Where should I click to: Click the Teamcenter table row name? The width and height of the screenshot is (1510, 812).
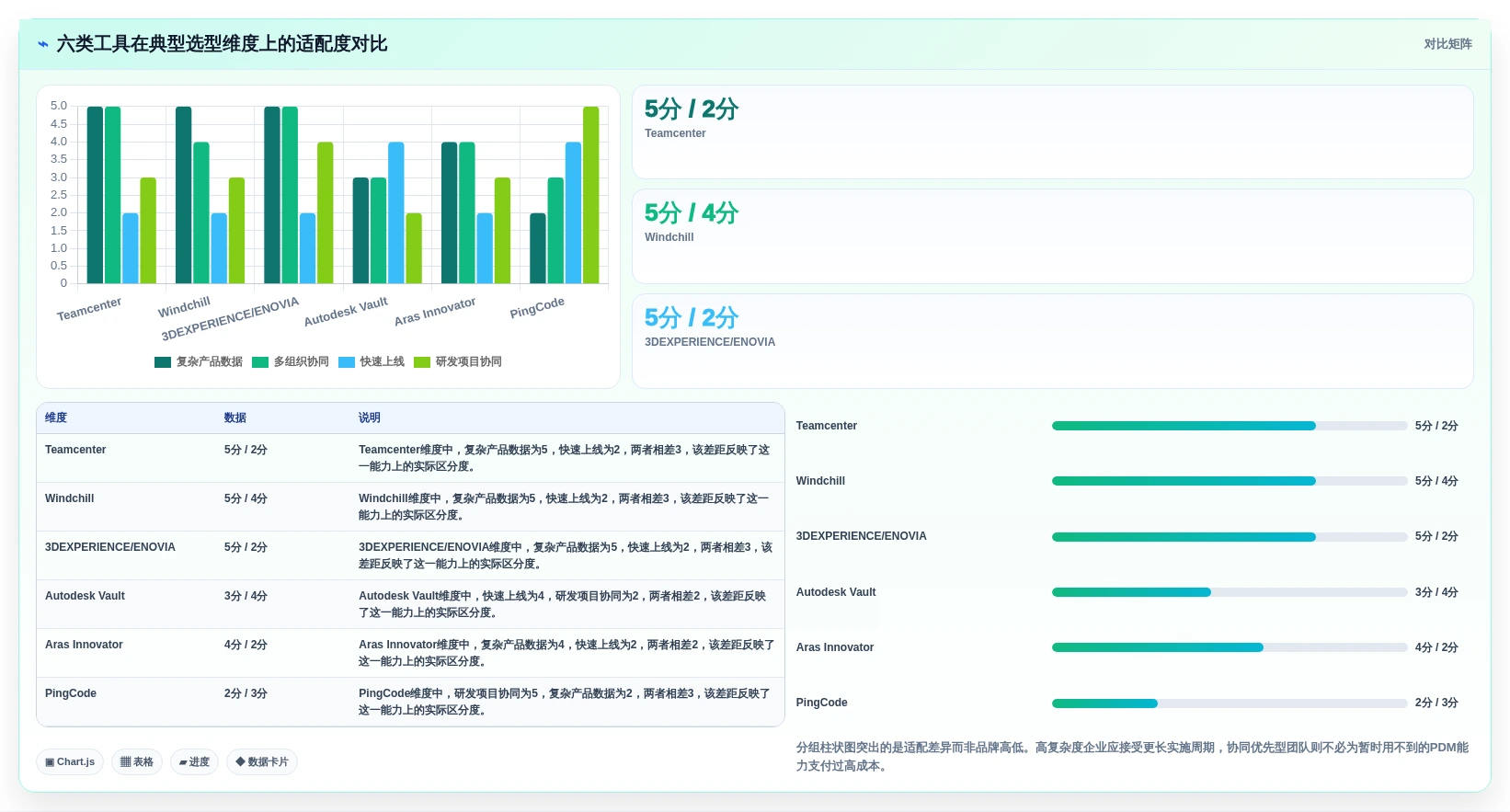(x=75, y=450)
